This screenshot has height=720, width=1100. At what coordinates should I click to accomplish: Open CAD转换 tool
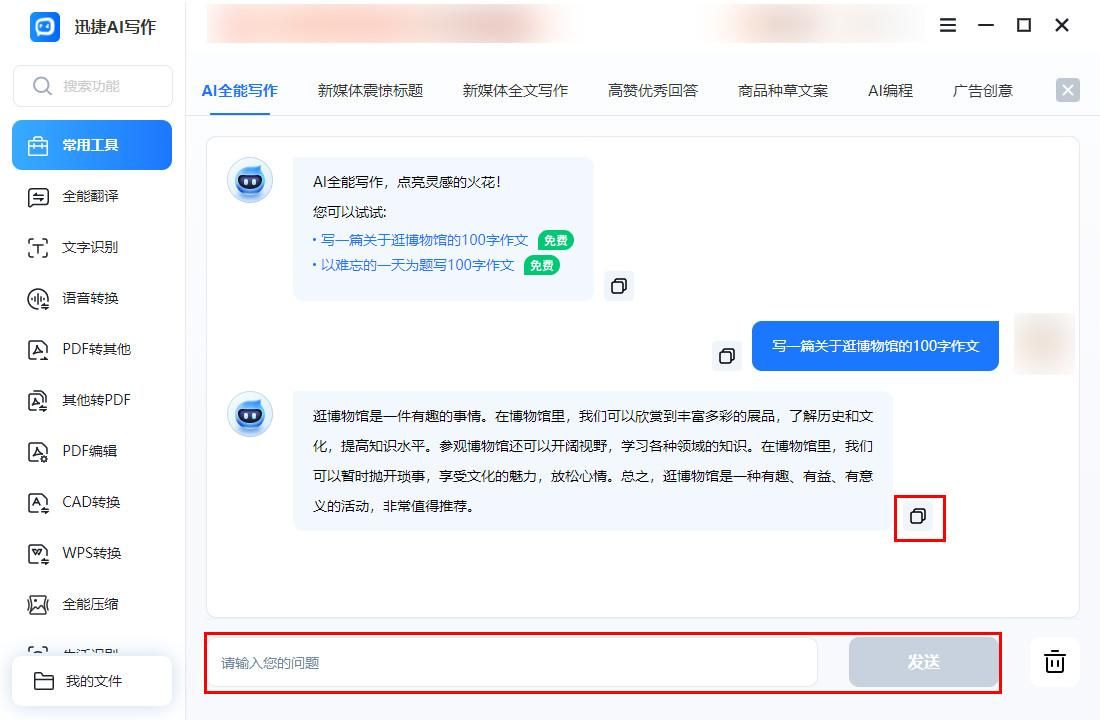pyautogui.click(x=92, y=502)
